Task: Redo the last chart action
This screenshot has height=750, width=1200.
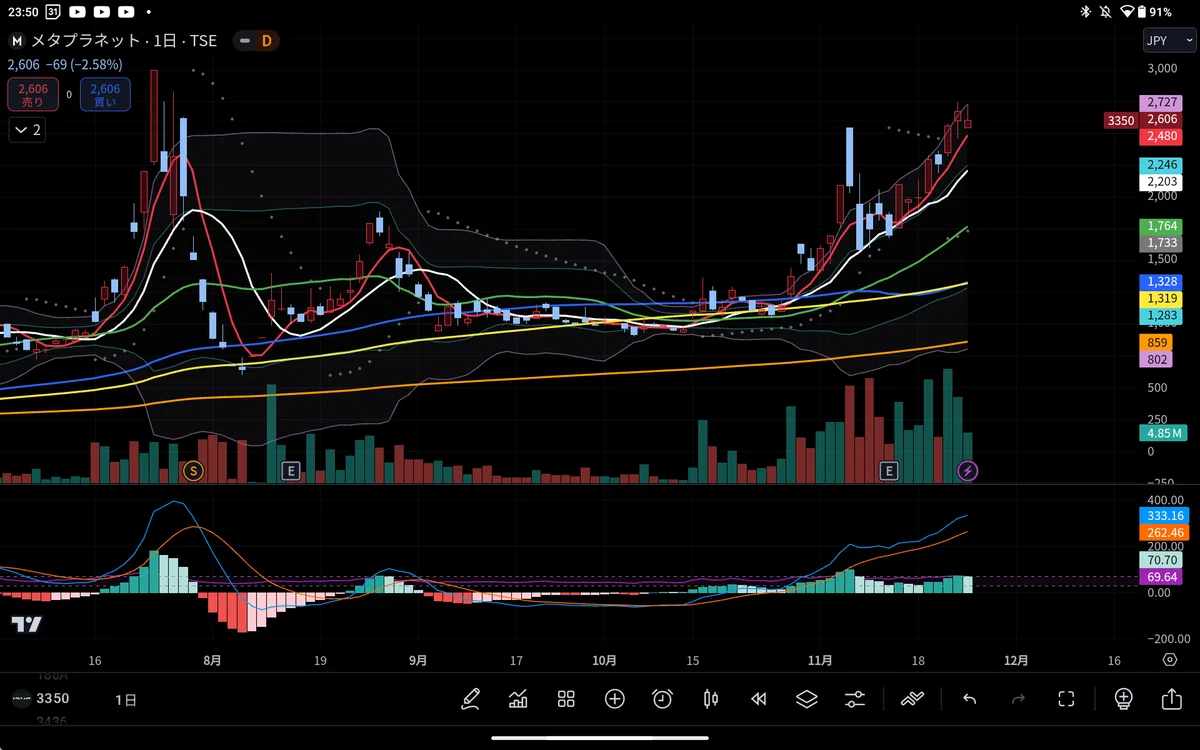Action: coord(1018,699)
